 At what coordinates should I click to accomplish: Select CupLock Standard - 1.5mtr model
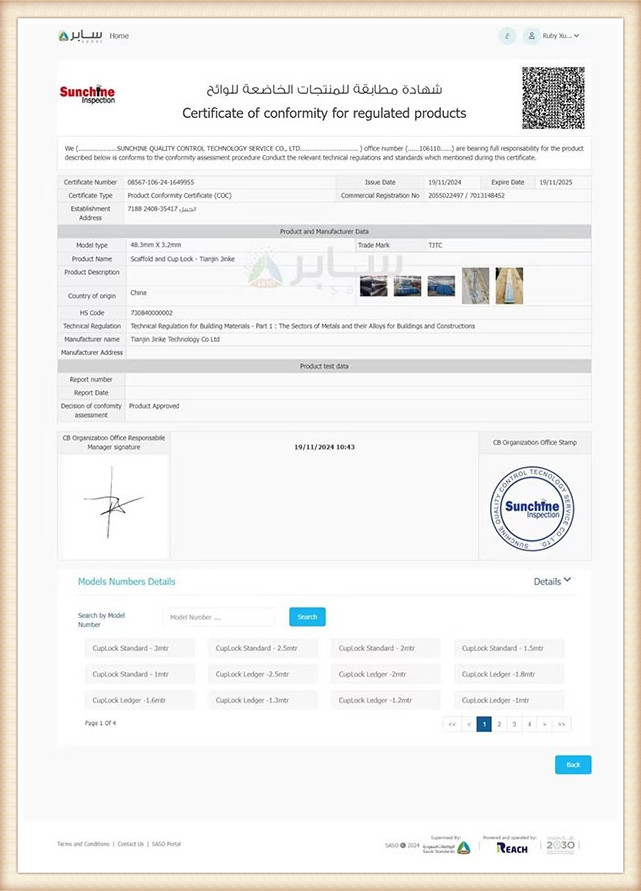coord(509,648)
